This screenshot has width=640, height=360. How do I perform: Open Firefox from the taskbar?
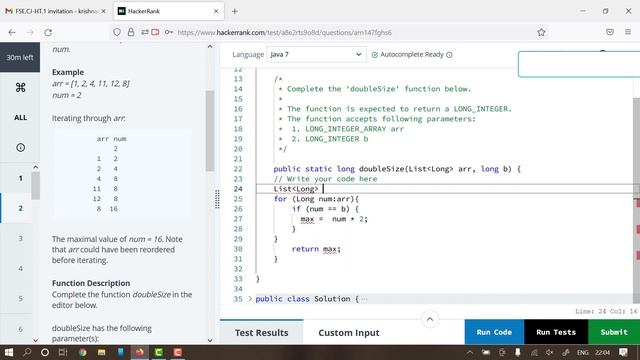tap(140, 352)
